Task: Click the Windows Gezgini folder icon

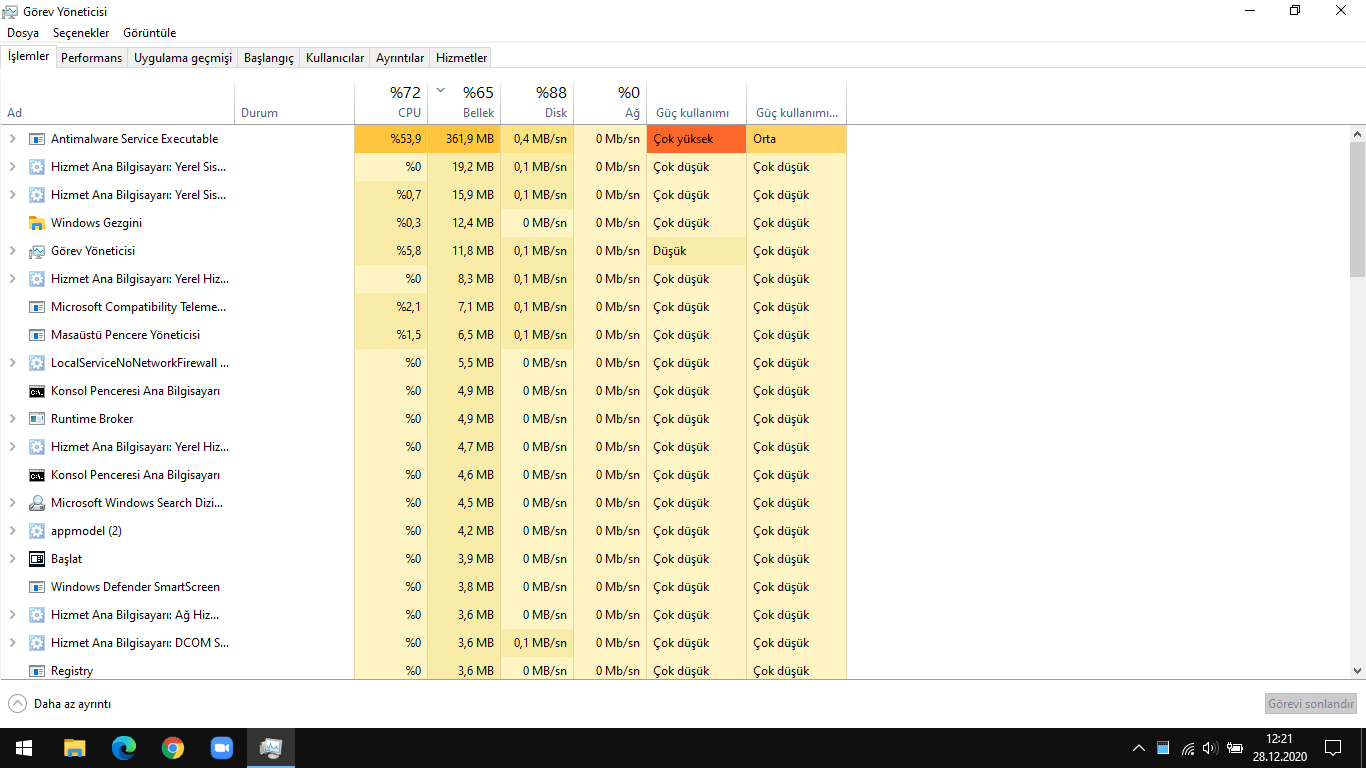Action: tap(37, 223)
